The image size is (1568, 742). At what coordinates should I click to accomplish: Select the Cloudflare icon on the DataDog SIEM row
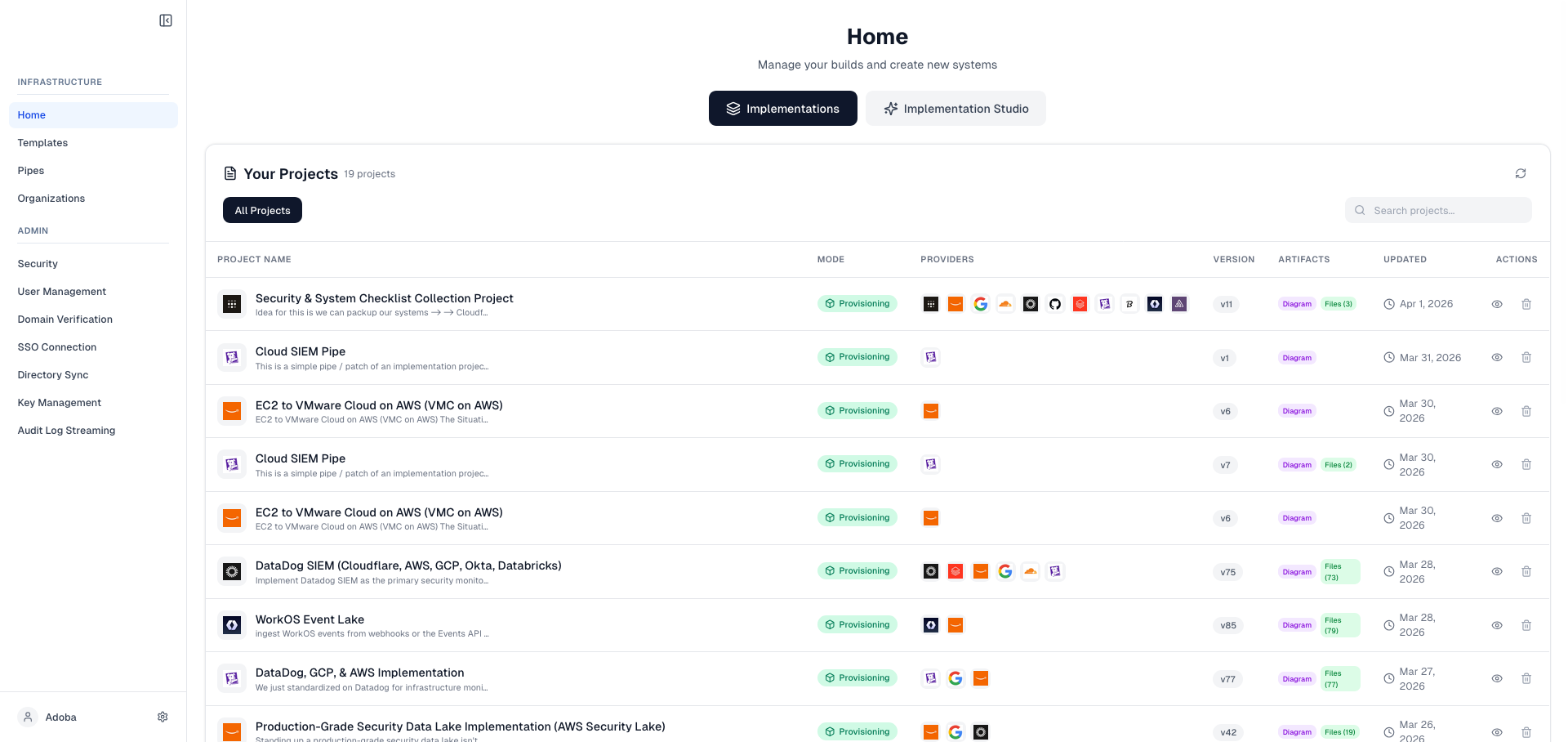(x=1030, y=571)
